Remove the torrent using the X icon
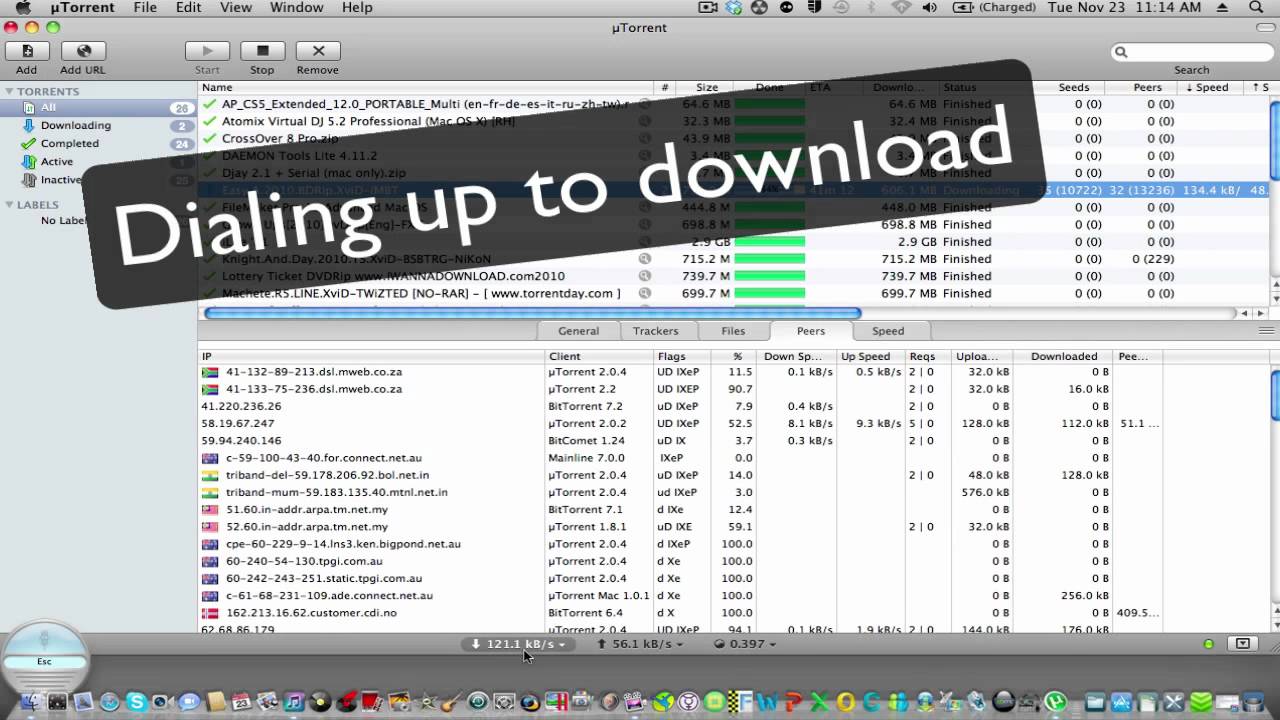 tap(318, 51)
